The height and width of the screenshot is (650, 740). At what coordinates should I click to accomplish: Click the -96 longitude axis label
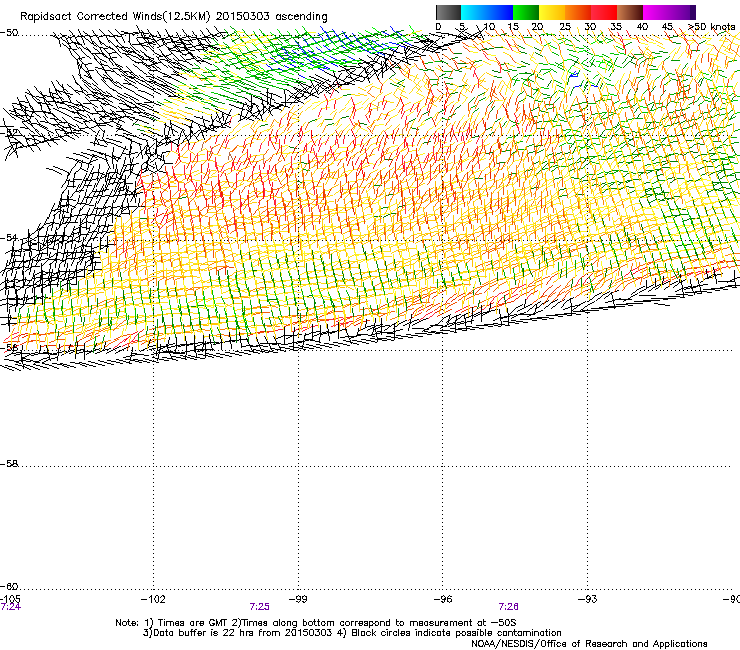tap(443, 599)
